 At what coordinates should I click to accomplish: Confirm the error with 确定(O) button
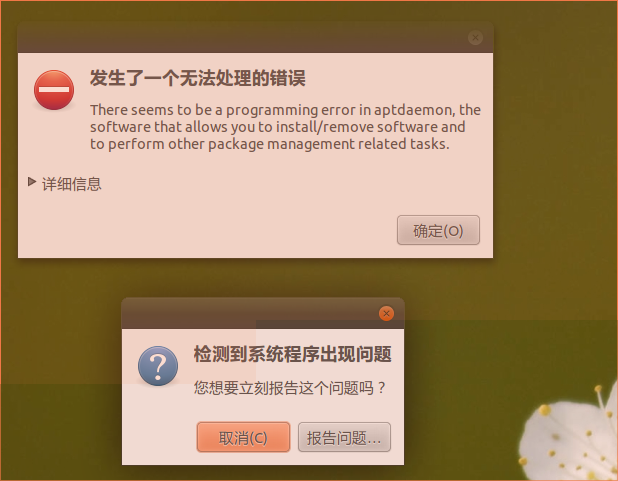[x=438, y=230]
